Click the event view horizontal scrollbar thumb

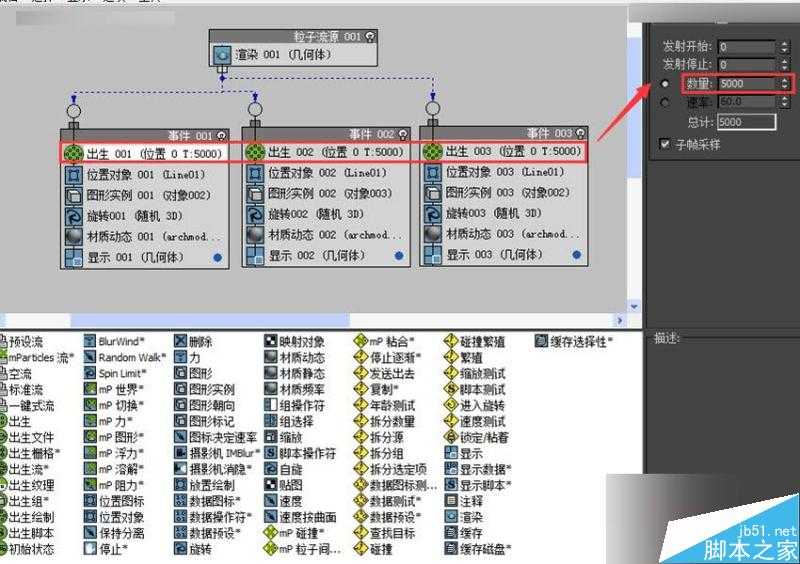[210, 321]
